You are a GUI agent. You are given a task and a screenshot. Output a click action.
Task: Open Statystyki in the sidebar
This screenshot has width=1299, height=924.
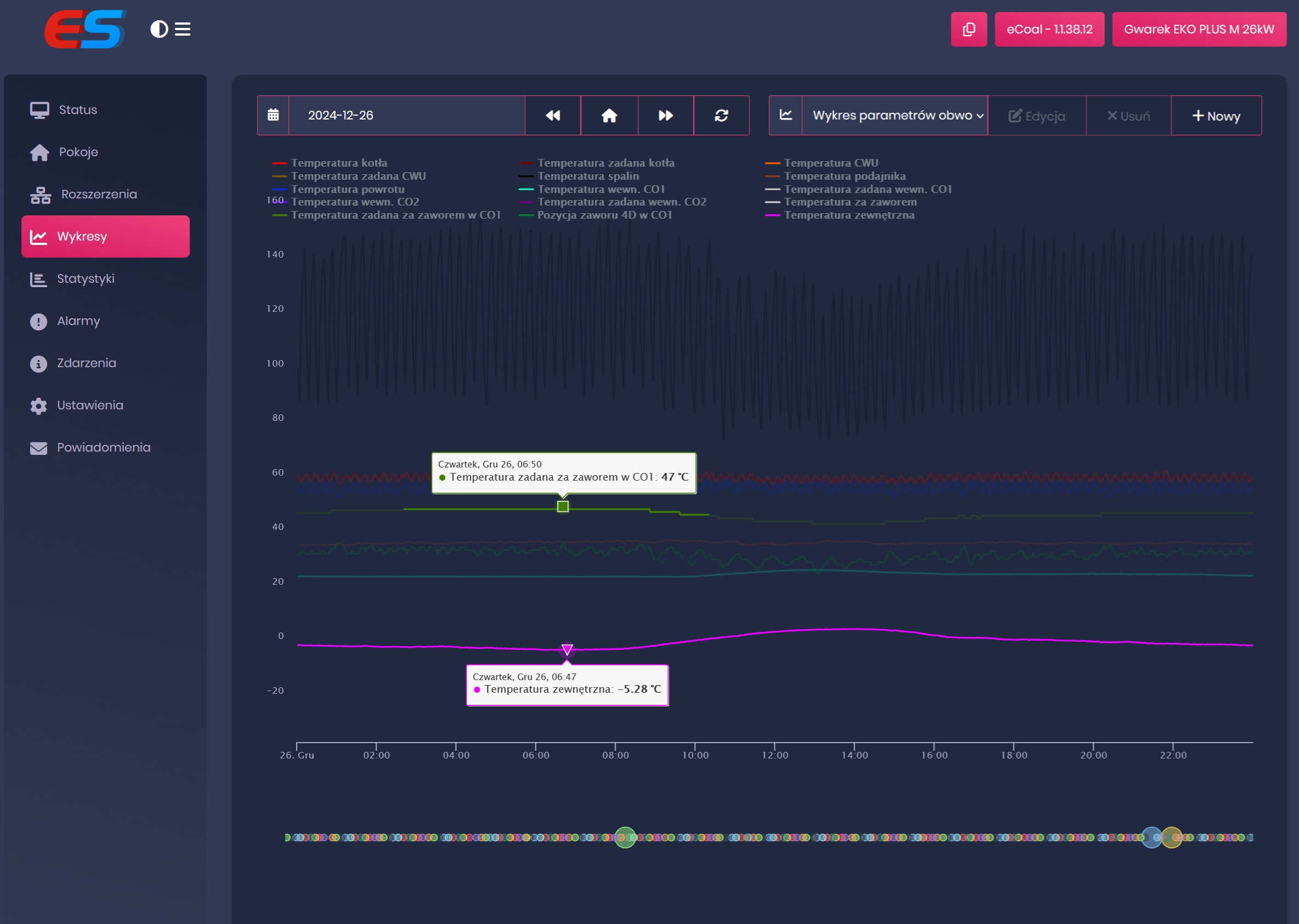(86, 279)
